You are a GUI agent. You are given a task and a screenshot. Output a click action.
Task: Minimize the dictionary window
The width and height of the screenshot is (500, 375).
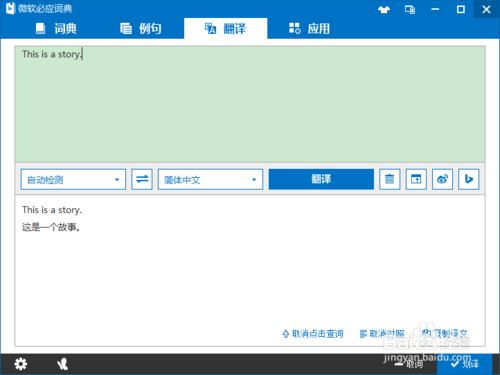pos(435,9)
